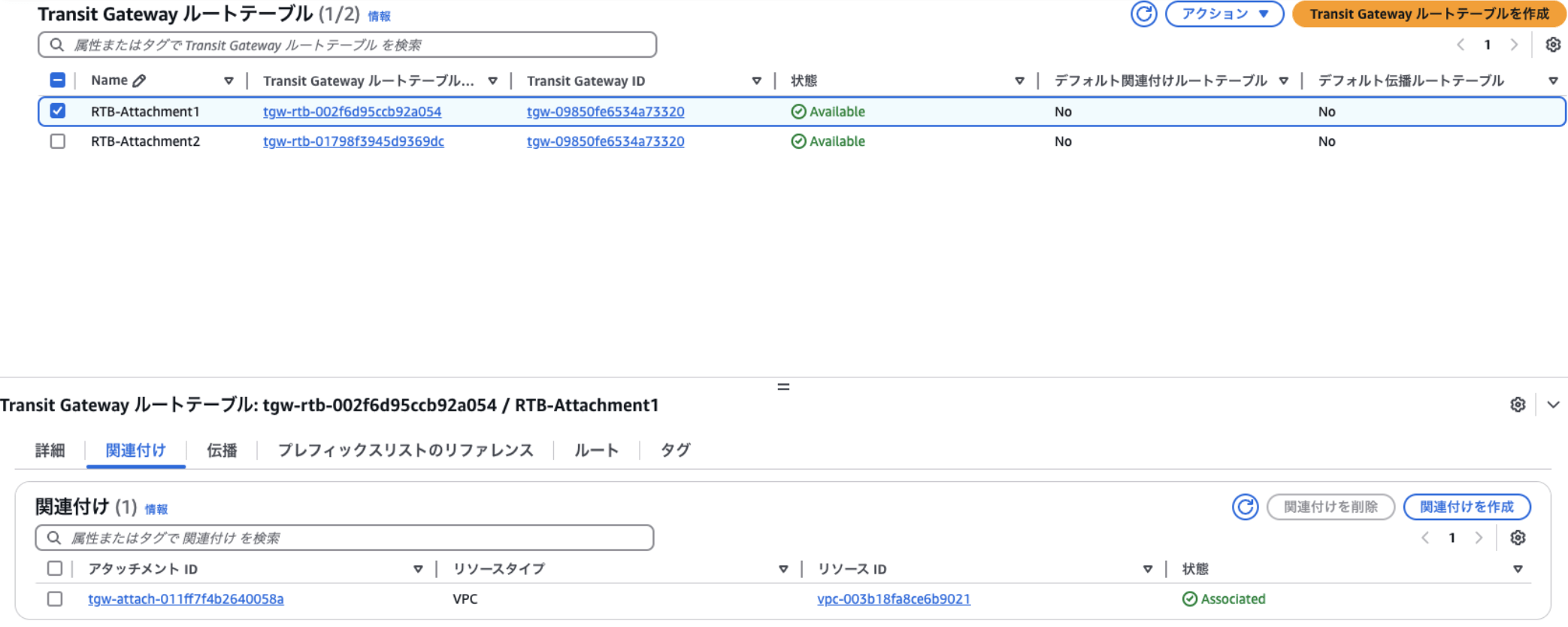Open detail panel settings gear icon
The image size is (1568, 627).
(1518, 404)
